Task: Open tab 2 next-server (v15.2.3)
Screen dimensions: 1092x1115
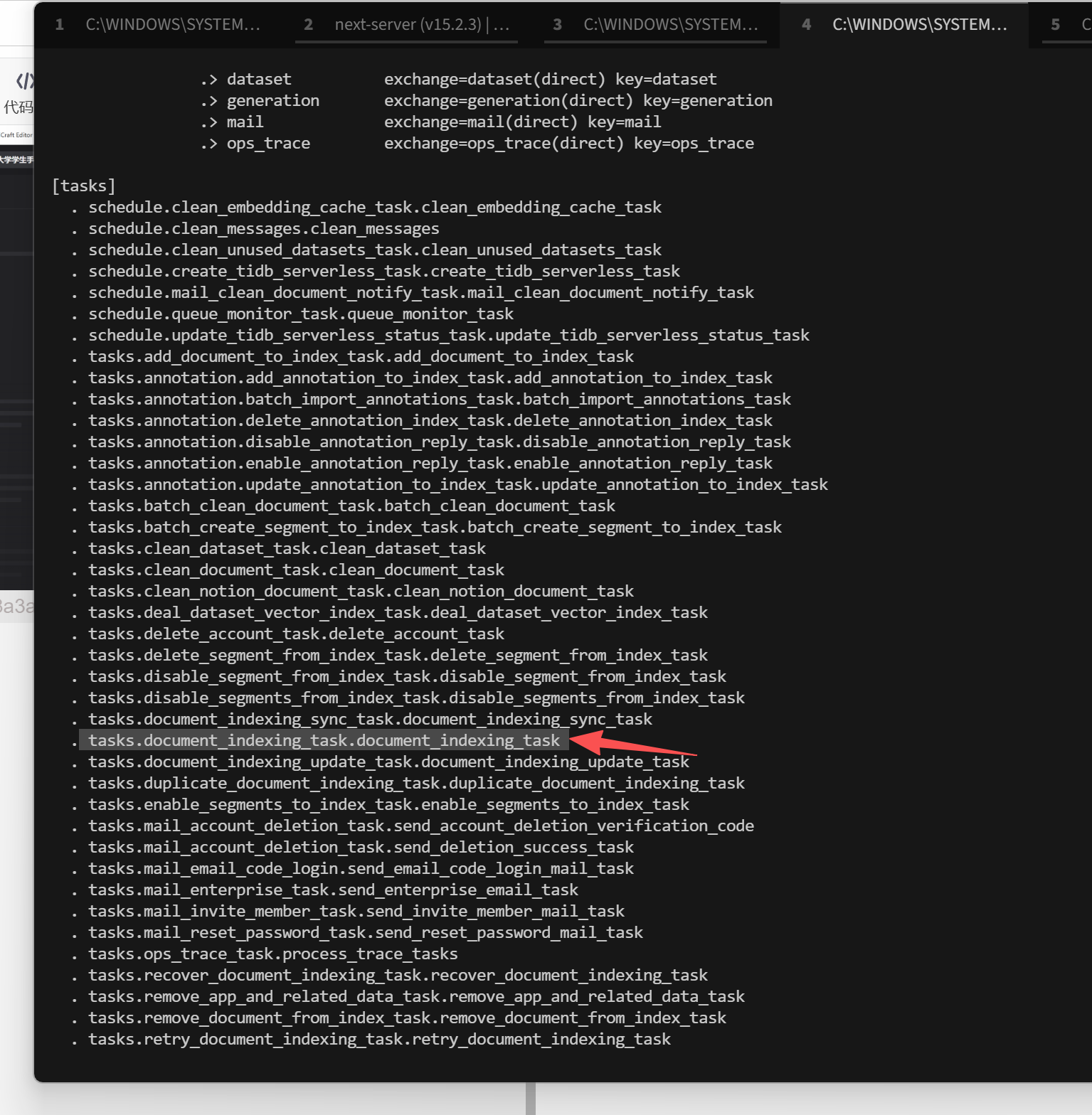Action: tap(406, 24)
